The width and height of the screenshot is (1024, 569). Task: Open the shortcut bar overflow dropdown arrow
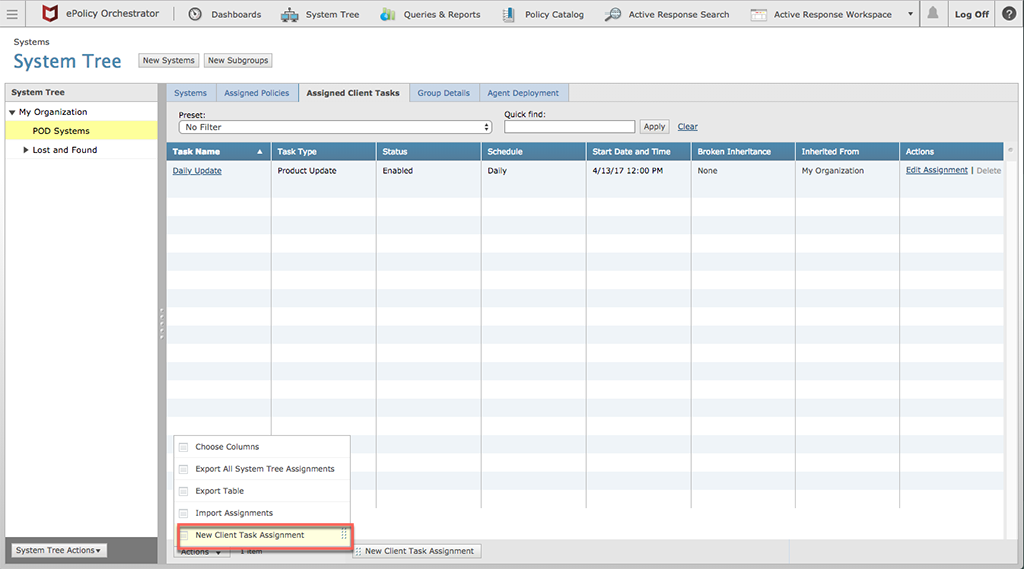coord(910,14)
